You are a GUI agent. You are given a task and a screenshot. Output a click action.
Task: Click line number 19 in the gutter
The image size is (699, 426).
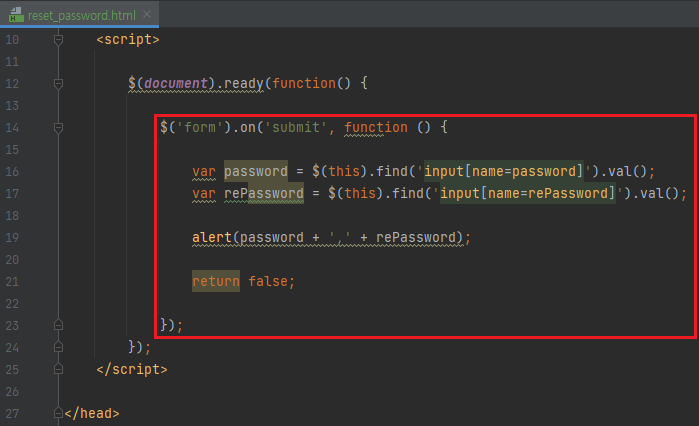[x=12, y=238]
